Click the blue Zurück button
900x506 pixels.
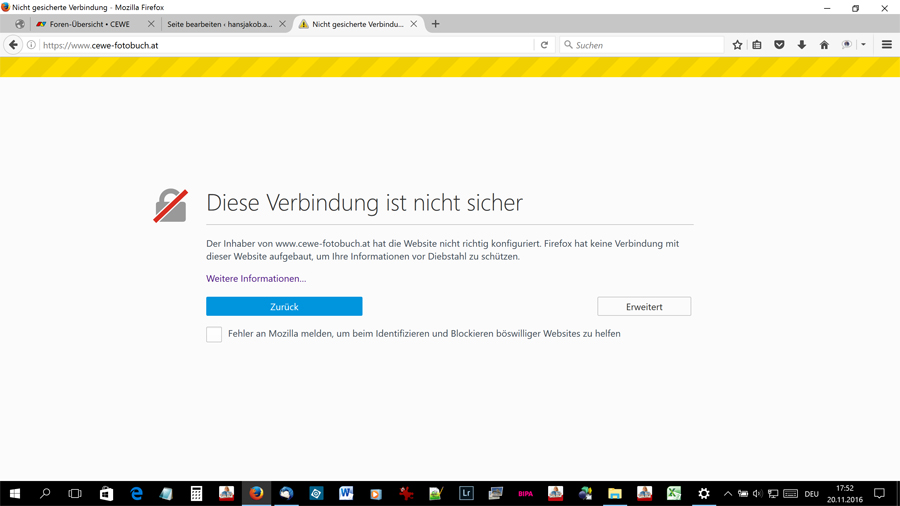tap(284, 306)
